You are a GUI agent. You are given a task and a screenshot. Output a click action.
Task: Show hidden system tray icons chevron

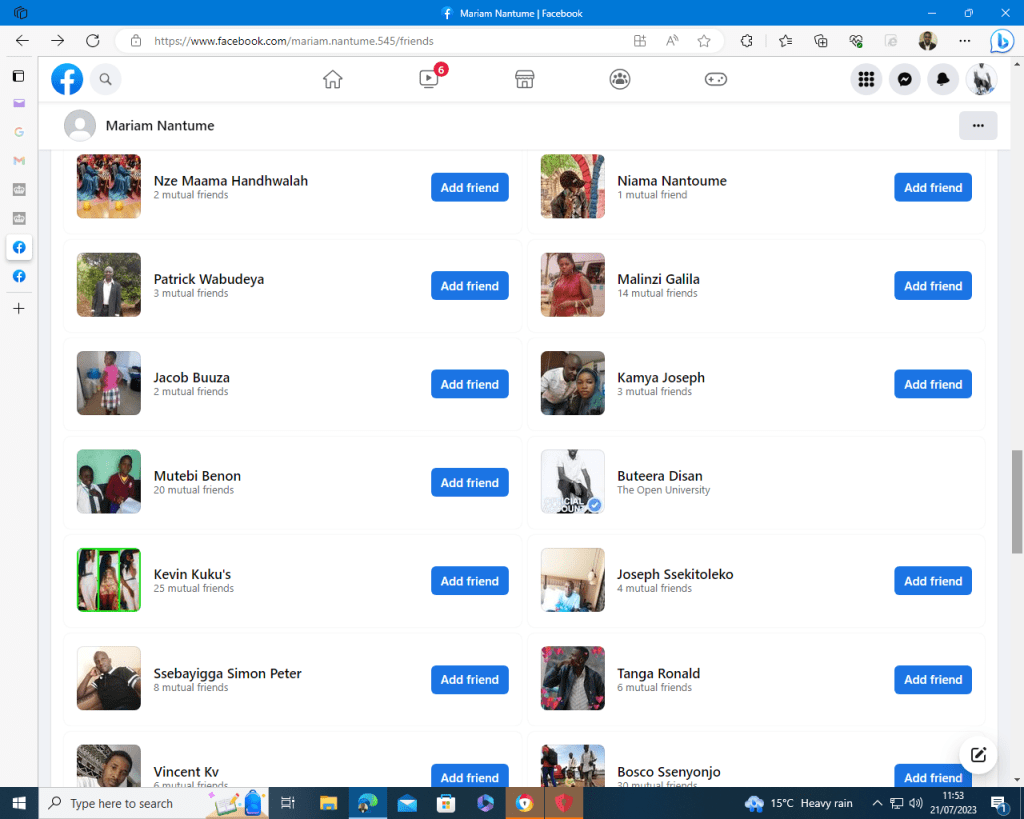[x=877, y=803]
